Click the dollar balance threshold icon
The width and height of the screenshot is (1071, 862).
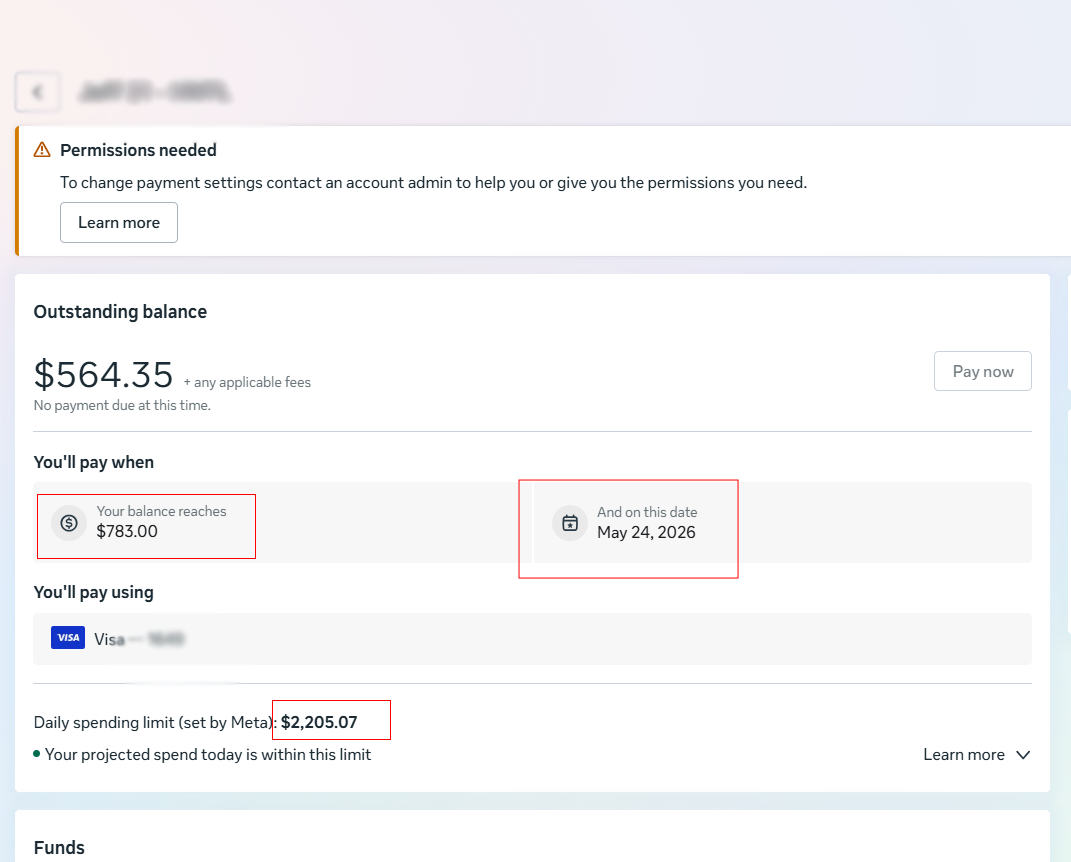pos(69,523)
